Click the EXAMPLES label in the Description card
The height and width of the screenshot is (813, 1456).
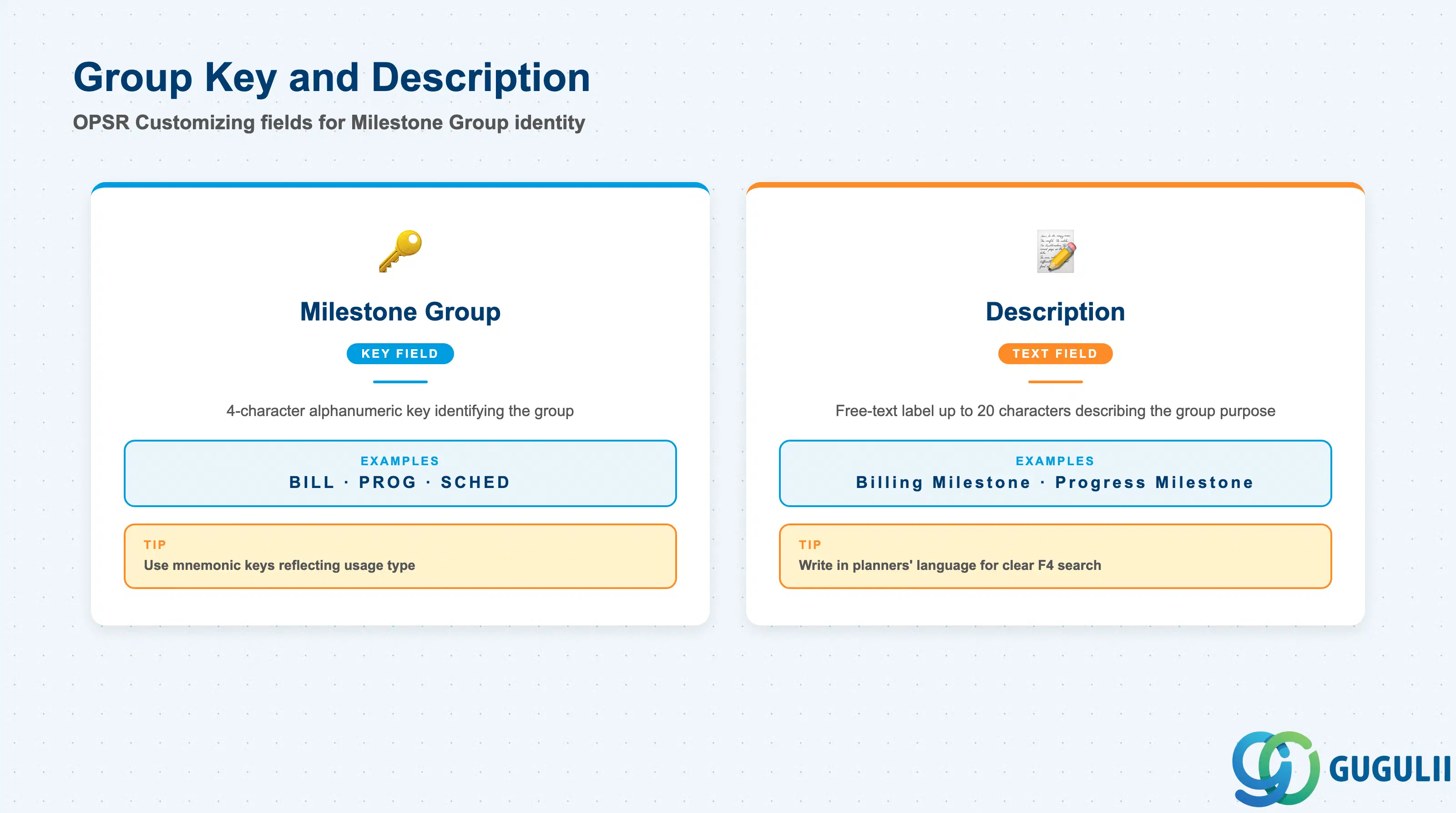pos(1055,461)
